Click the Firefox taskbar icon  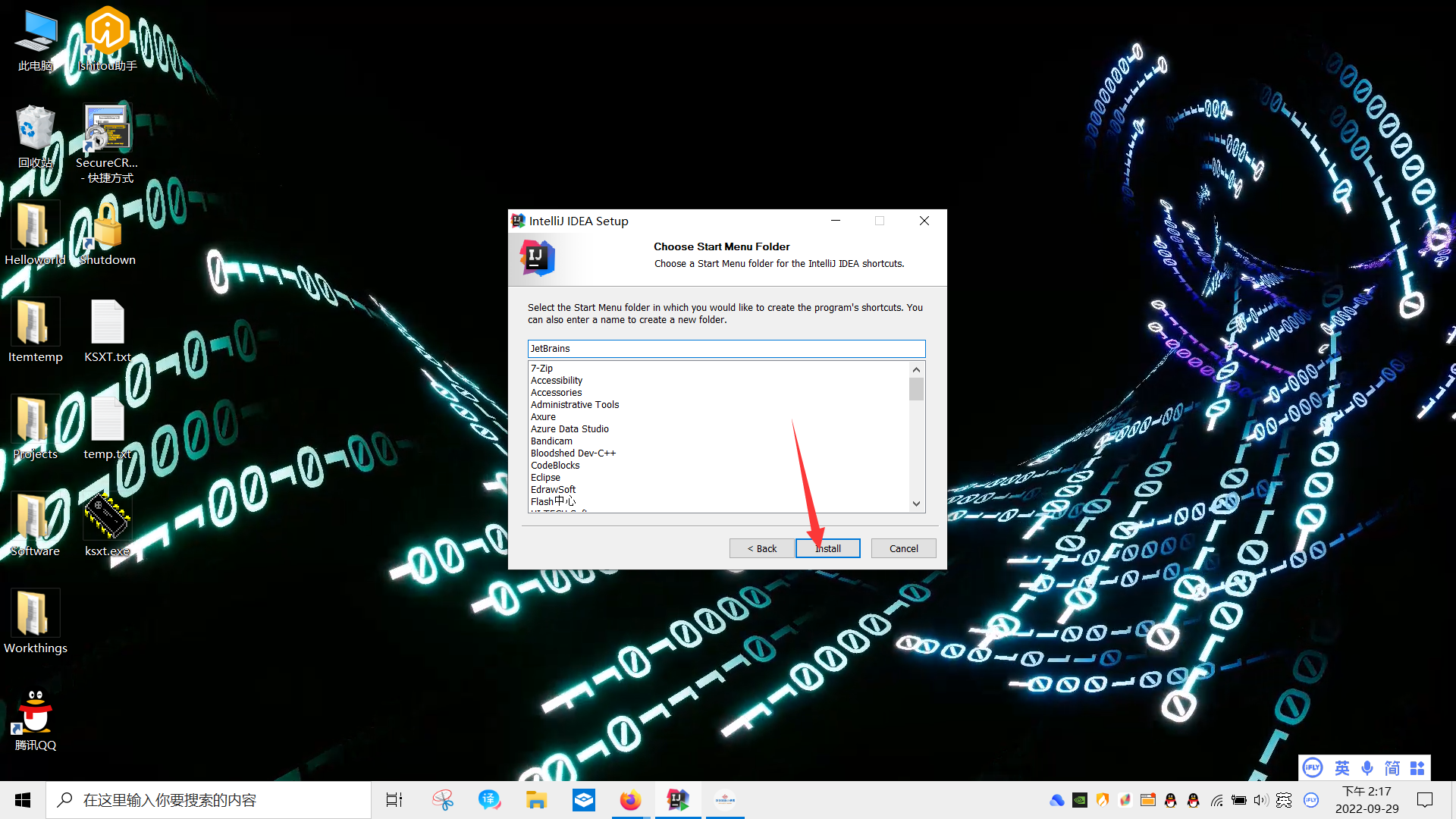point(630,800)
